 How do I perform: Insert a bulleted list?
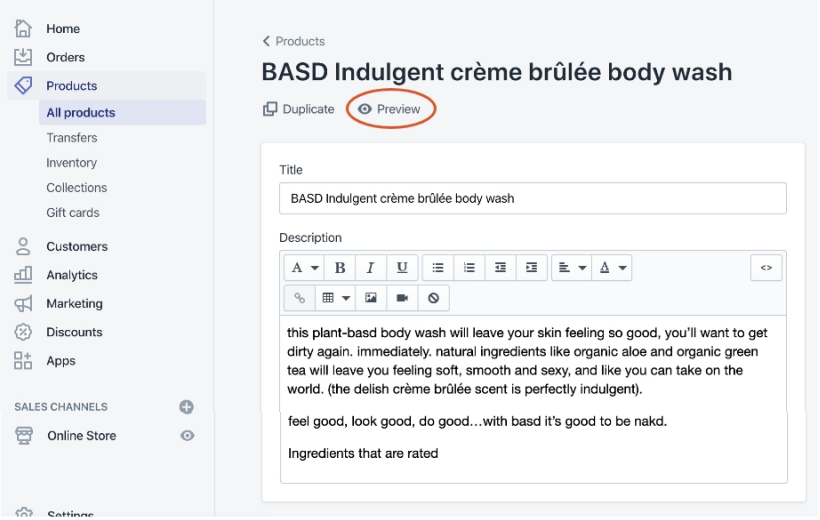click(x=438, y=268)
